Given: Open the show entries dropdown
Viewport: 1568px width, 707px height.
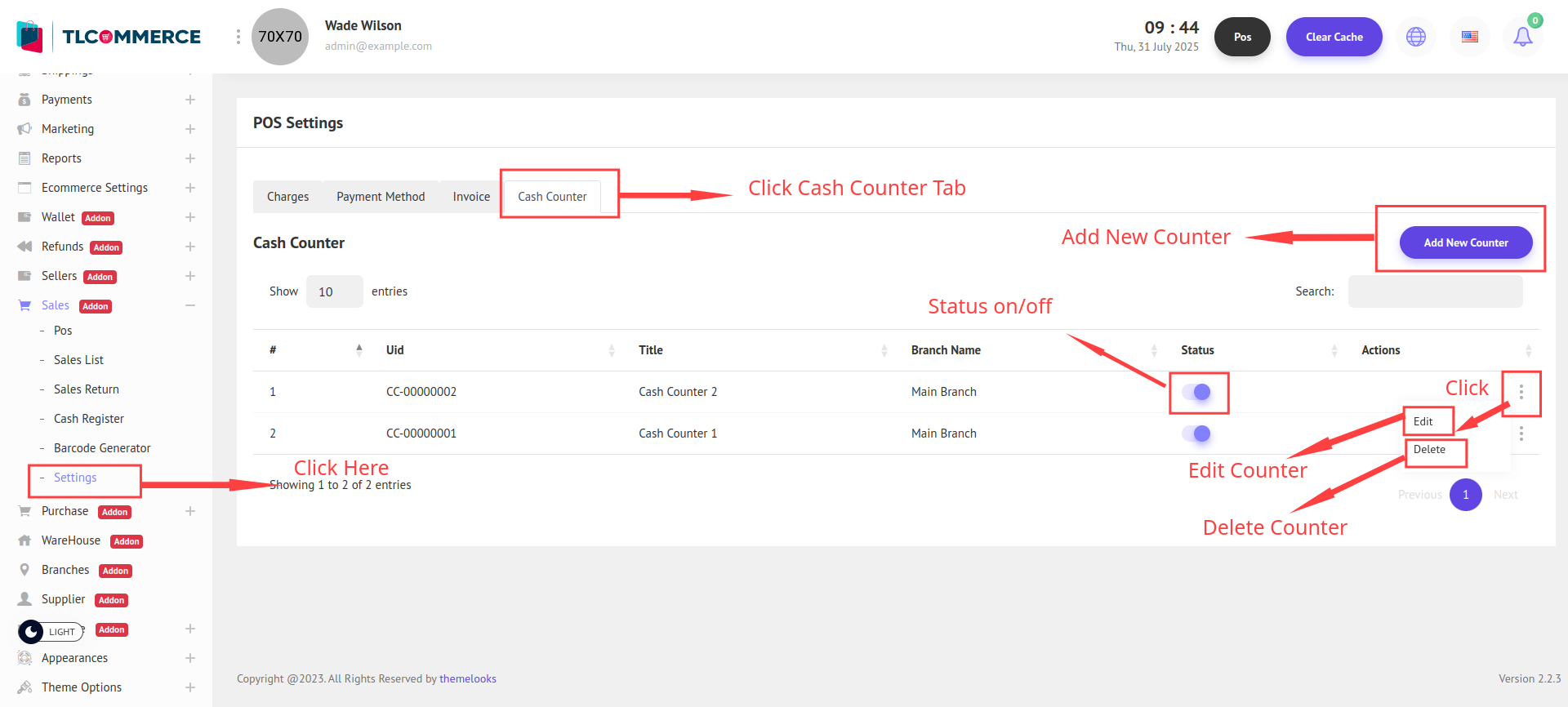Looking at the screenshot, I should coord(334,291).
